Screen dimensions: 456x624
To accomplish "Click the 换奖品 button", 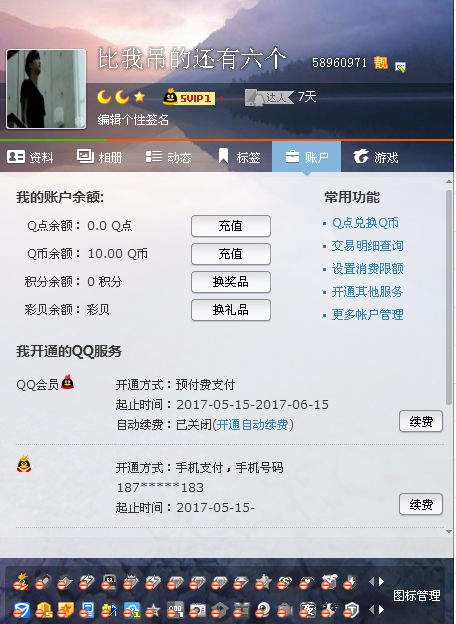I will pyautogui.click(x=231, y=282).
